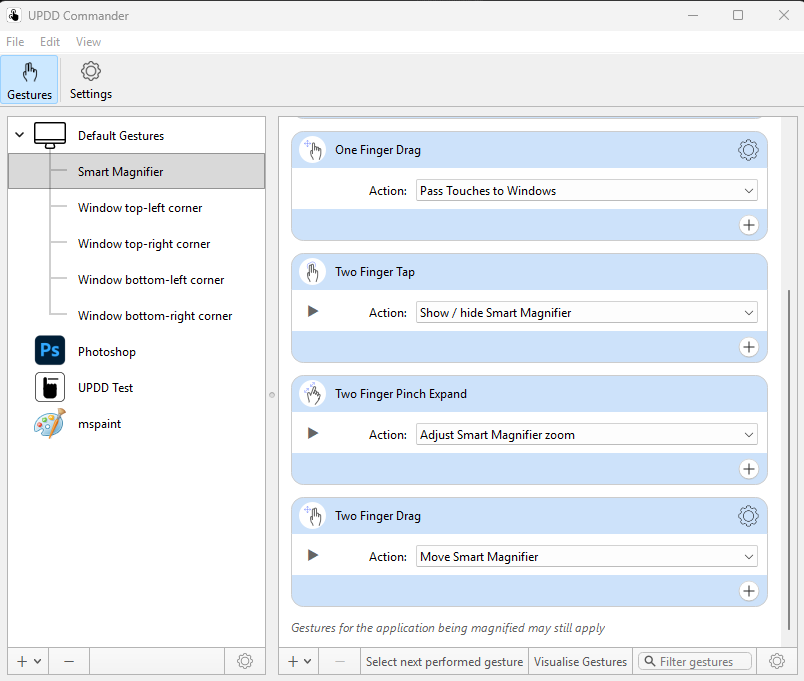Select the mspaint text label
This screenshot has width=804, height=681.
point(99,424)
